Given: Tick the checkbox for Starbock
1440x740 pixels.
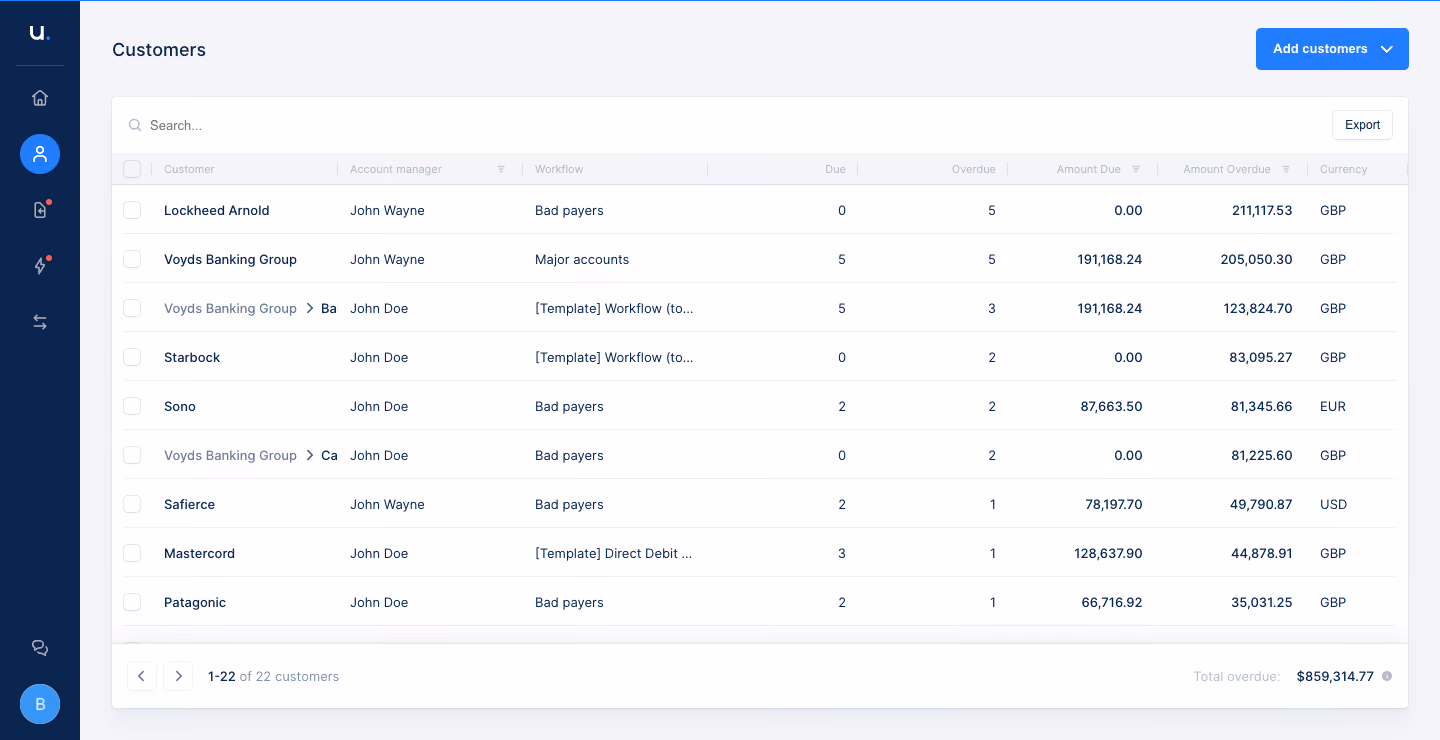Looking at the screenshot, I should (x=132, y=357).
